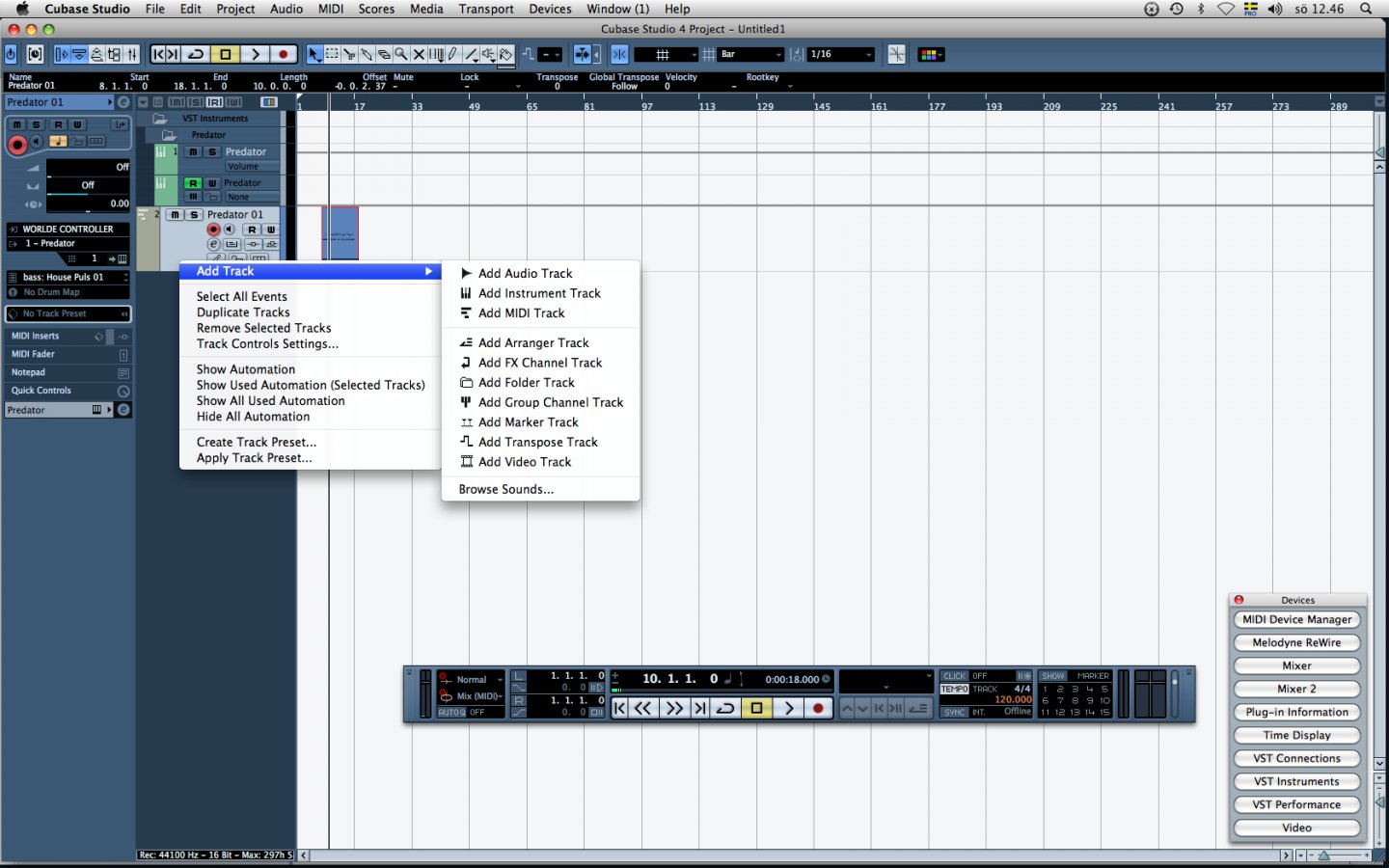Viewport: 1389px width, 868px height.
Task: Select the Object Selection arrow tool
Action: click(x=314, y=55)
